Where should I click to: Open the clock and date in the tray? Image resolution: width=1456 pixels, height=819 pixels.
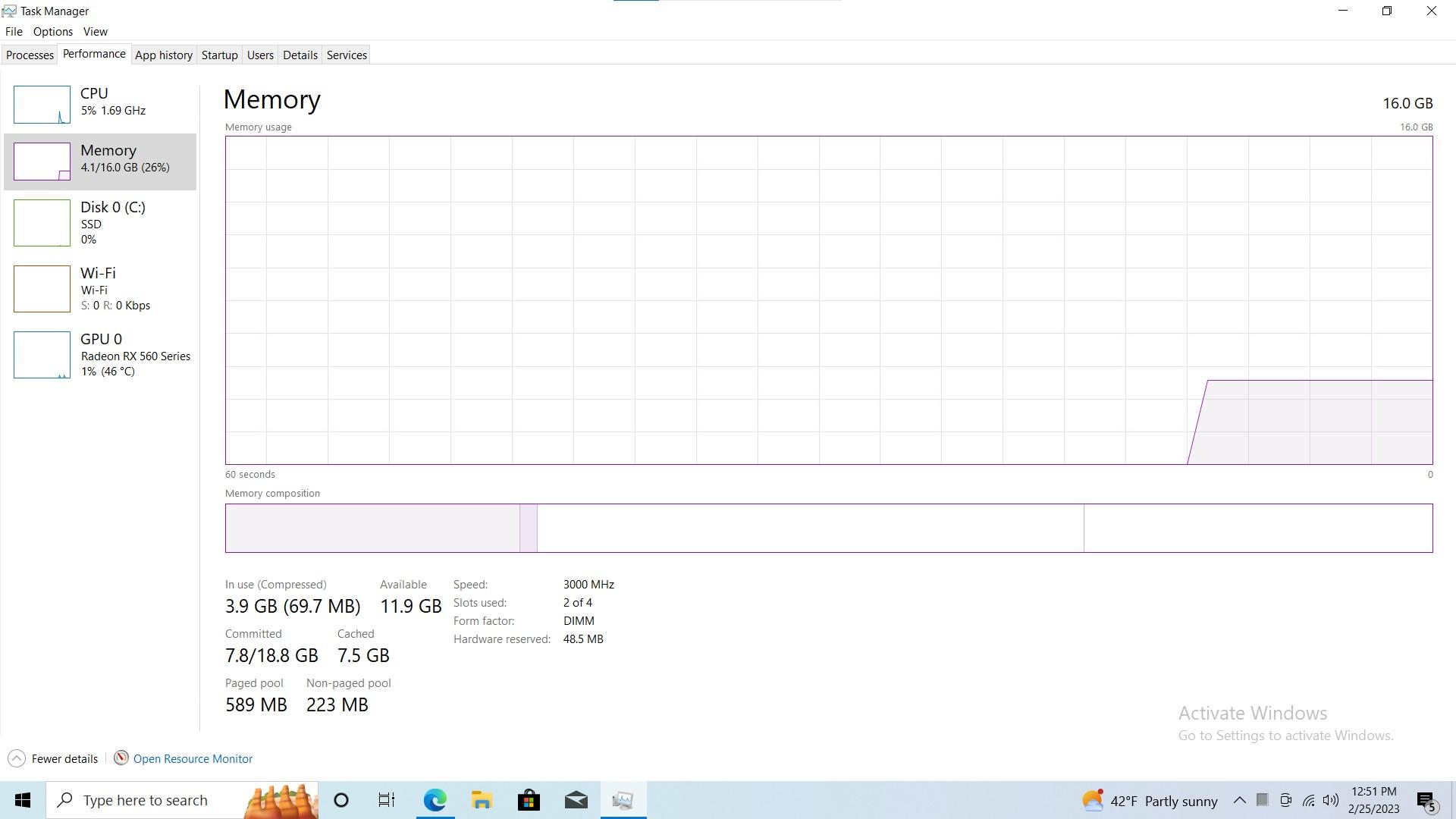[x=1374, y=800]
